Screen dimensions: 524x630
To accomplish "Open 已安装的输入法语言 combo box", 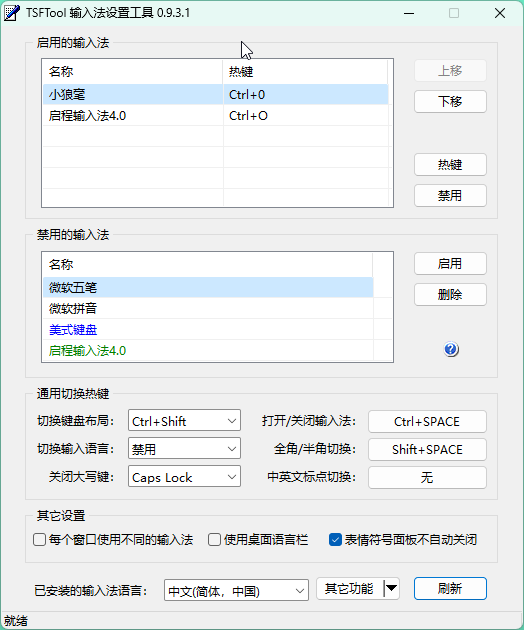I will pos(236,590).
